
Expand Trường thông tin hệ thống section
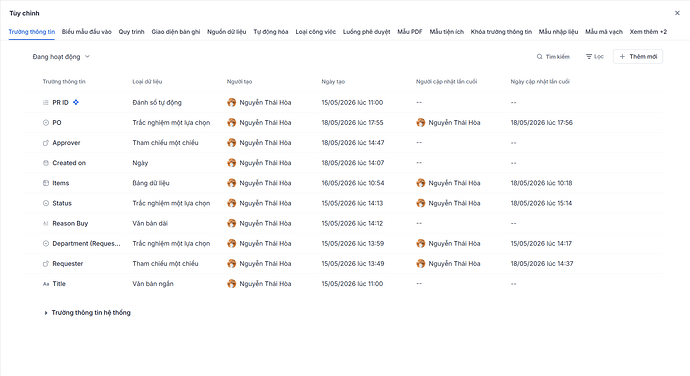pos(87,313)
